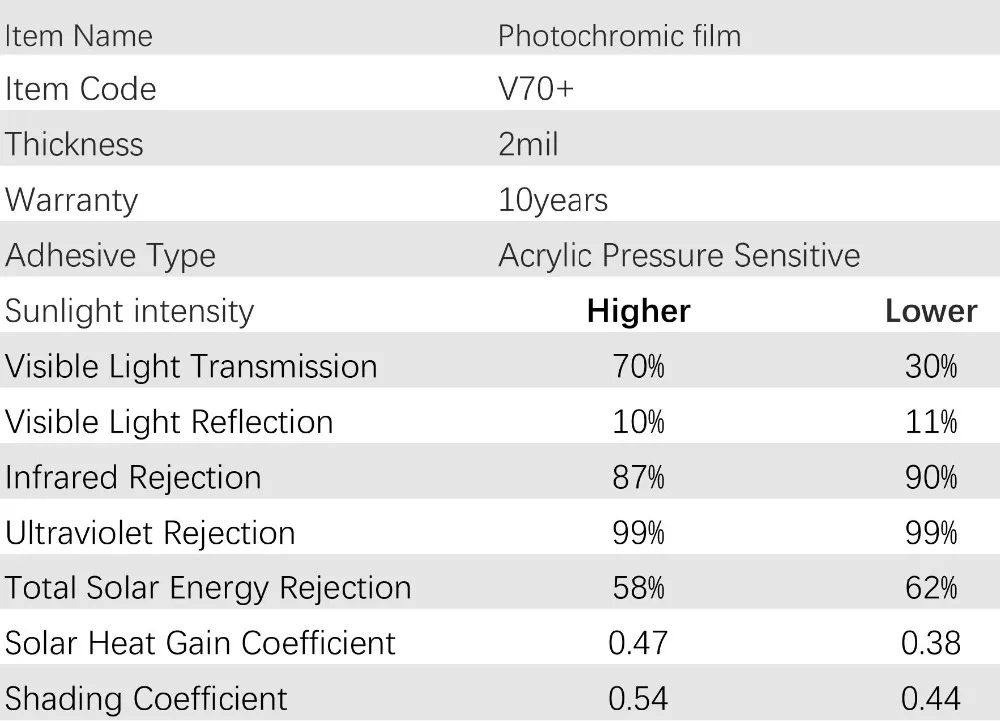
Task: Click the Ultraviolet Rejection row label
Action: [150, 534]
